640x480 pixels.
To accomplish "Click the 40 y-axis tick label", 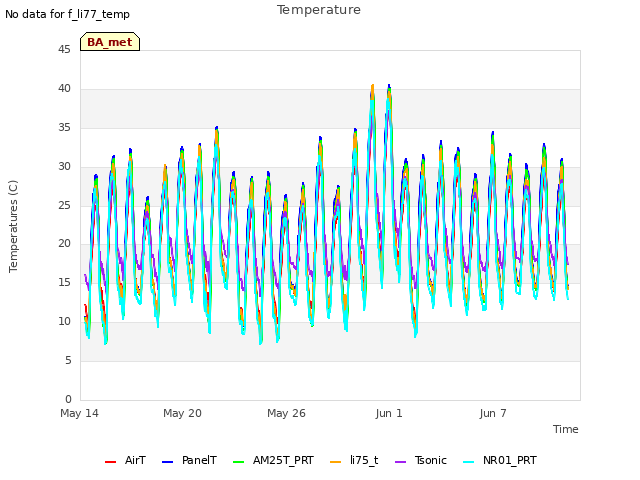I will [x=64, y=89].
